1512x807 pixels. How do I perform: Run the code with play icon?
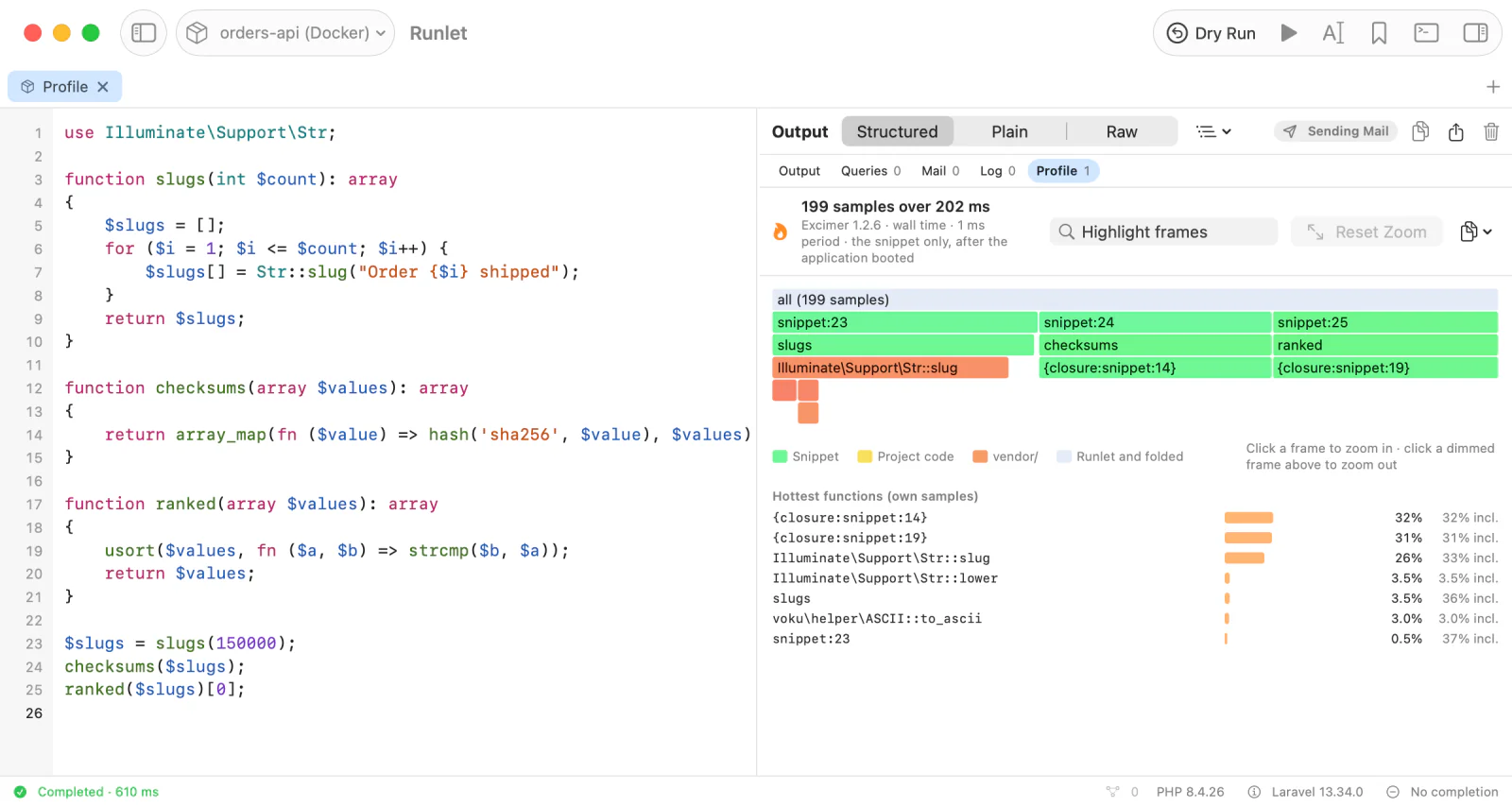(x=1288, y=33)
